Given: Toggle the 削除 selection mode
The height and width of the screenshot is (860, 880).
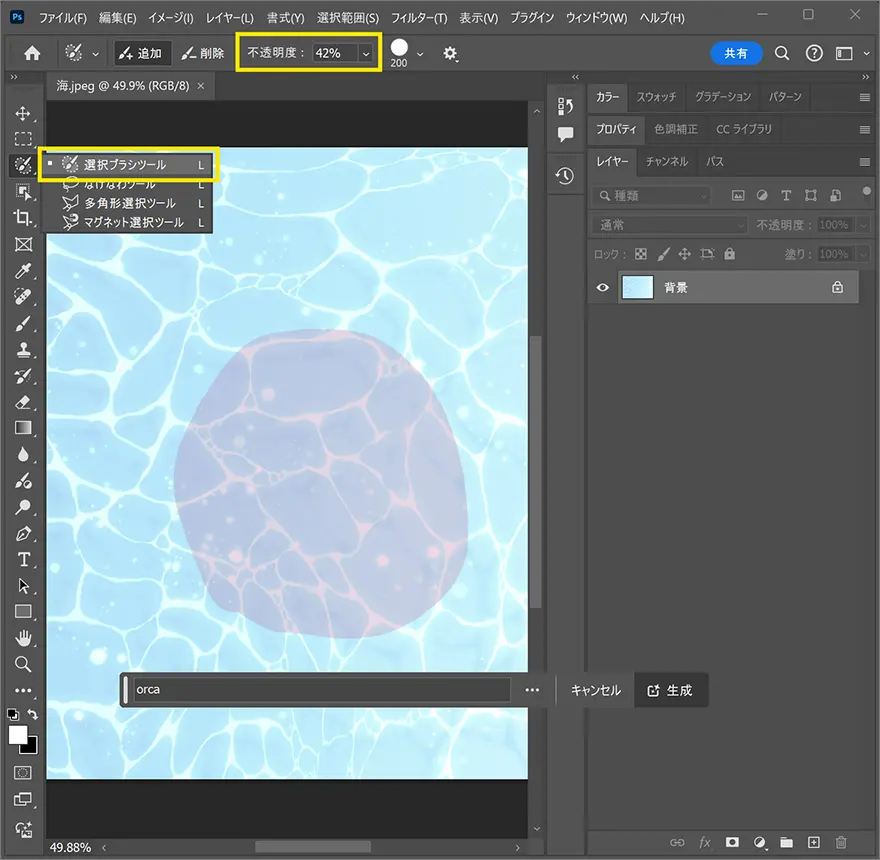Looking at the screenshot, I should coord(203,53).
